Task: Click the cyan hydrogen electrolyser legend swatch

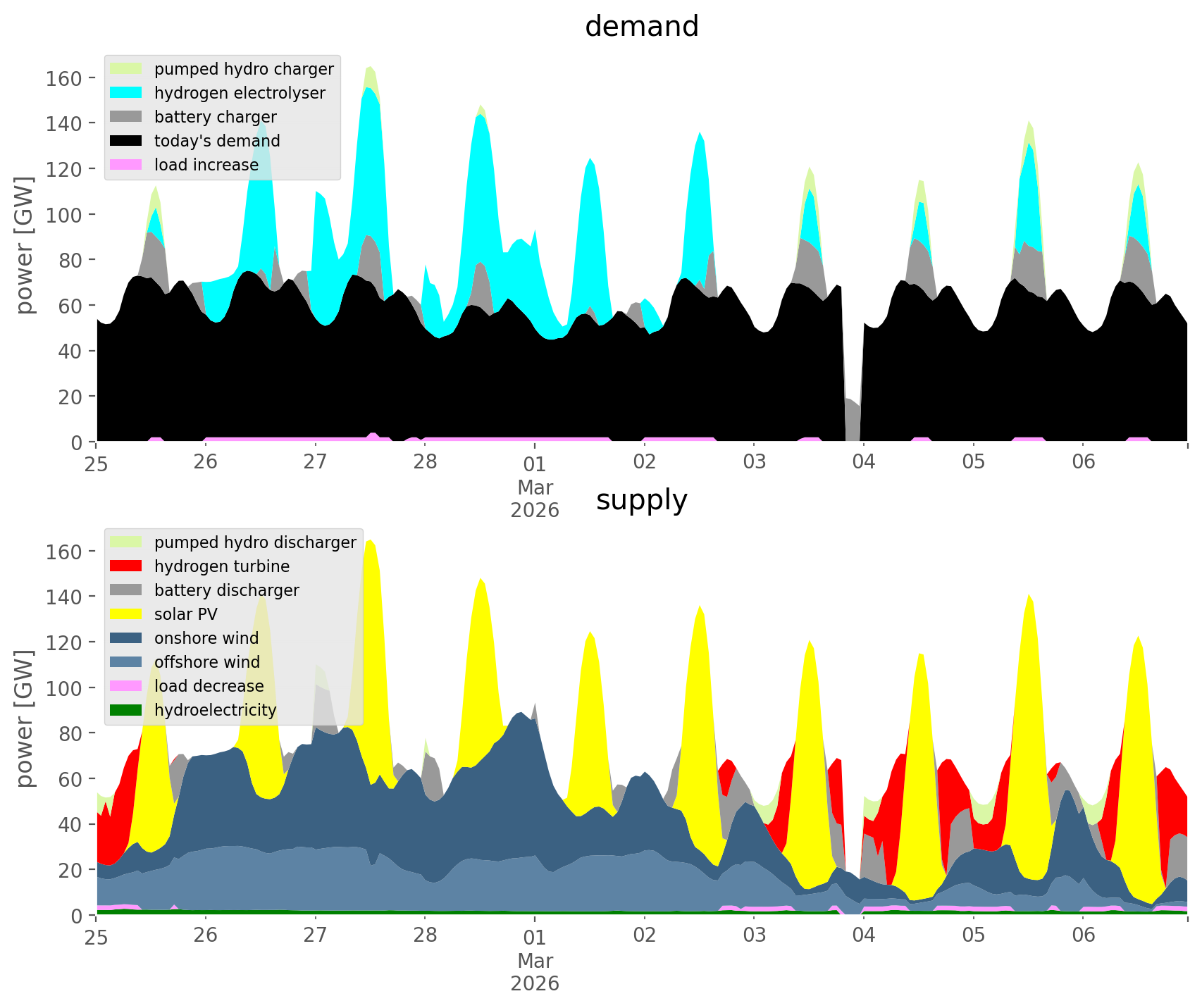Action: [x=126, y=93]
